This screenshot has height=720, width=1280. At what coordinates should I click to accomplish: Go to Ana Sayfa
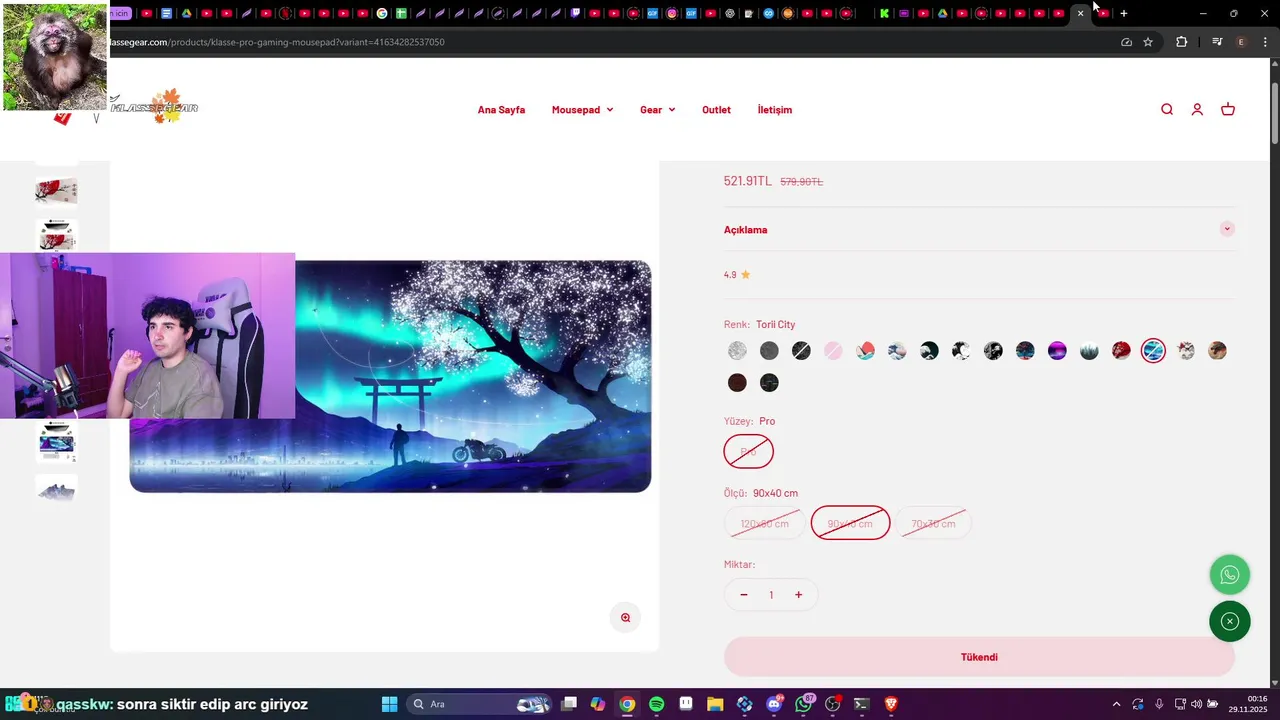[x=501, y=110]
